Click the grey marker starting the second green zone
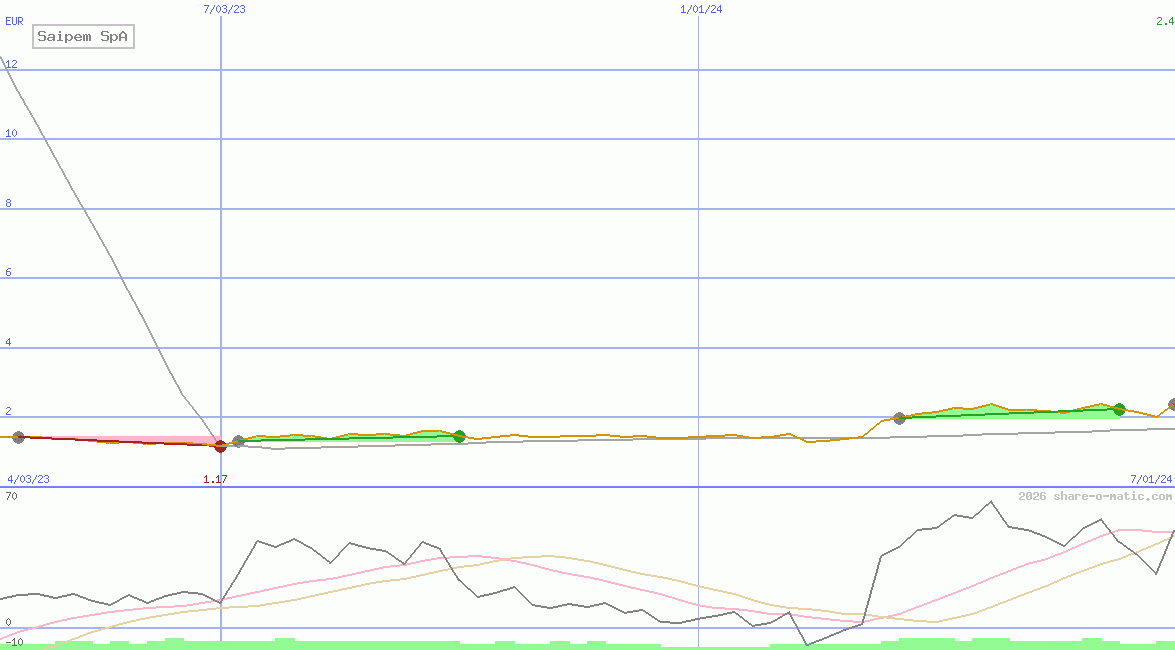 899,418
